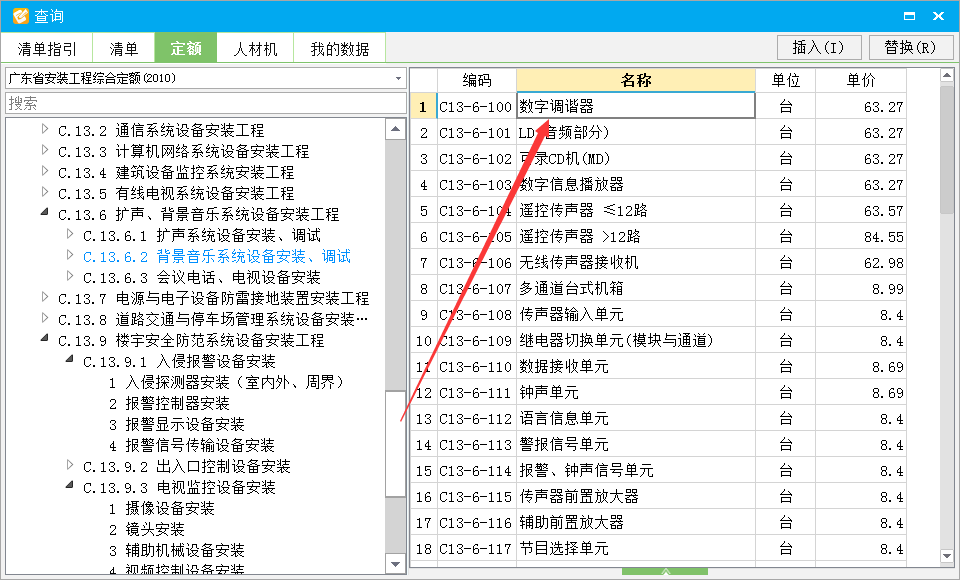Viewport: 960px width, 580px height.
Task: Click the tree panel scrollbar thumb
Action: point(396,444)
